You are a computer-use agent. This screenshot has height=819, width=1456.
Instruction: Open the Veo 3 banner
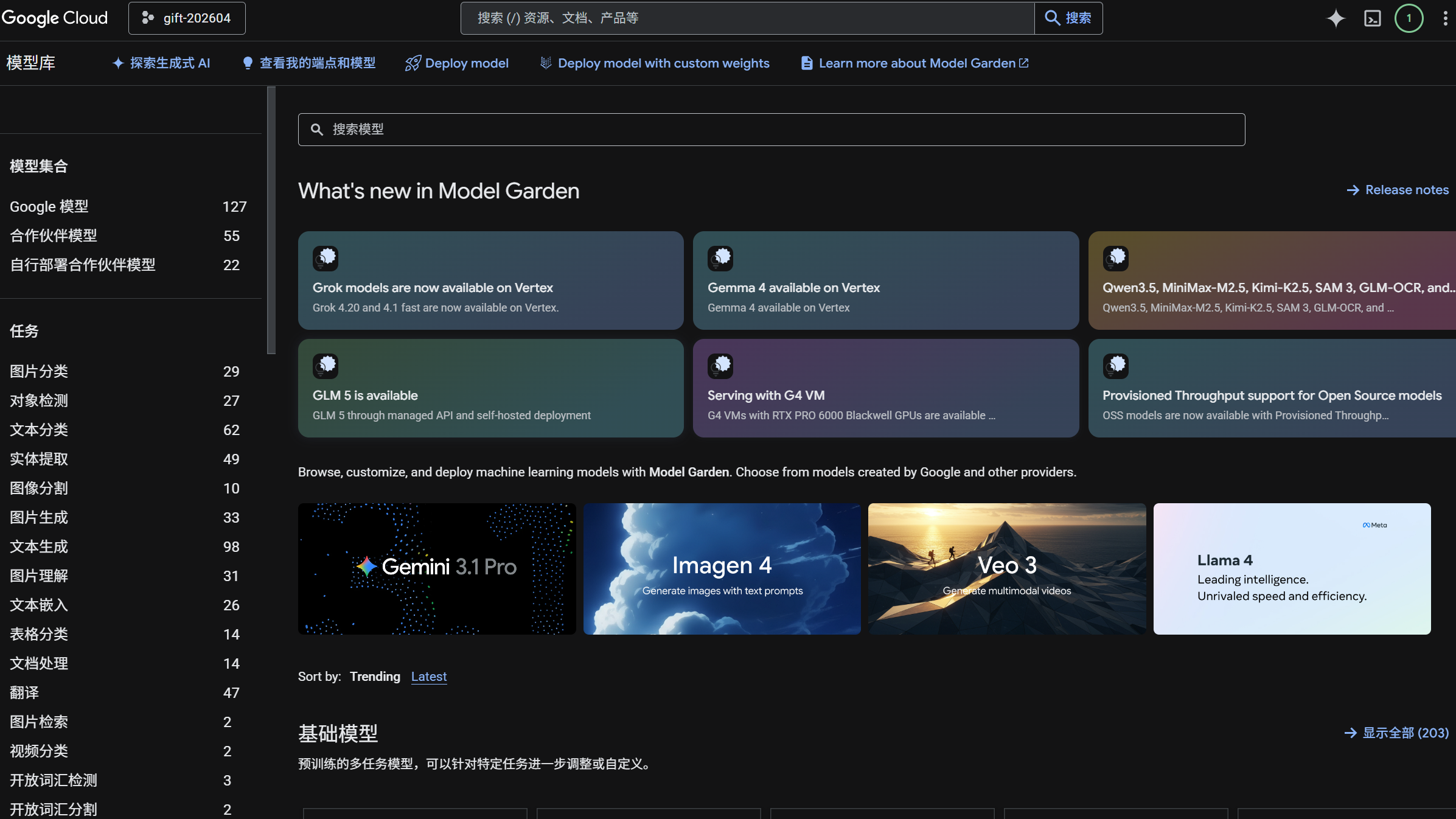1007,569
